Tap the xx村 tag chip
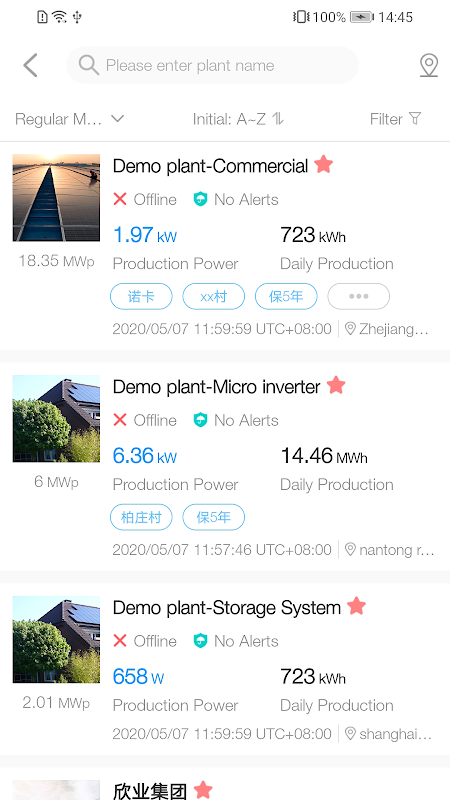The width and height of the screenshot is (450, 800). coord(214,296)
